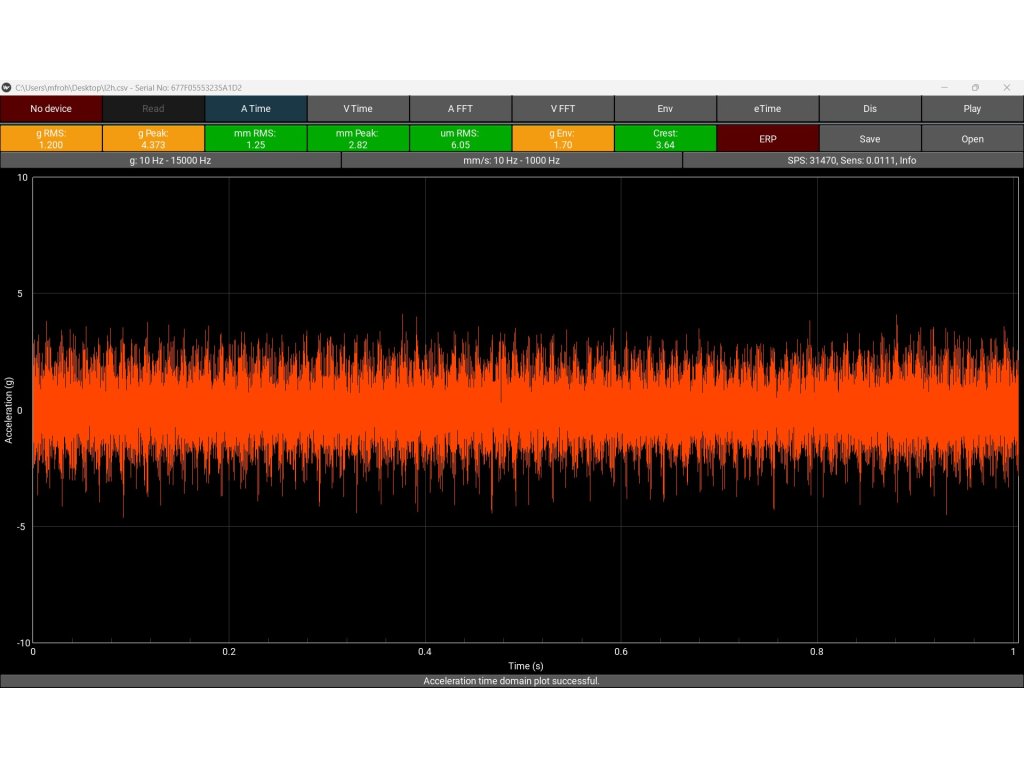This screenshot has width=1024, height=768.
Task: Maximize the application window
Action: pos(976,88)
